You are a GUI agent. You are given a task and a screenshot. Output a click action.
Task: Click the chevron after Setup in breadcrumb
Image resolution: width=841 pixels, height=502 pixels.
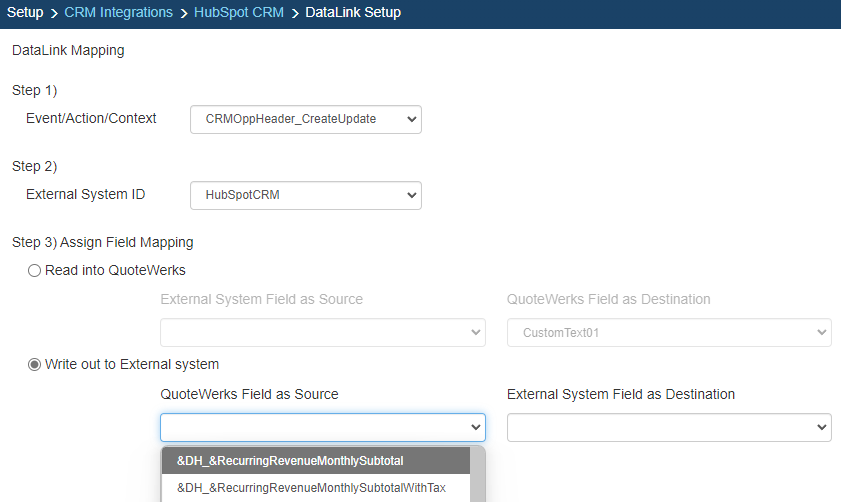(54, 13)
